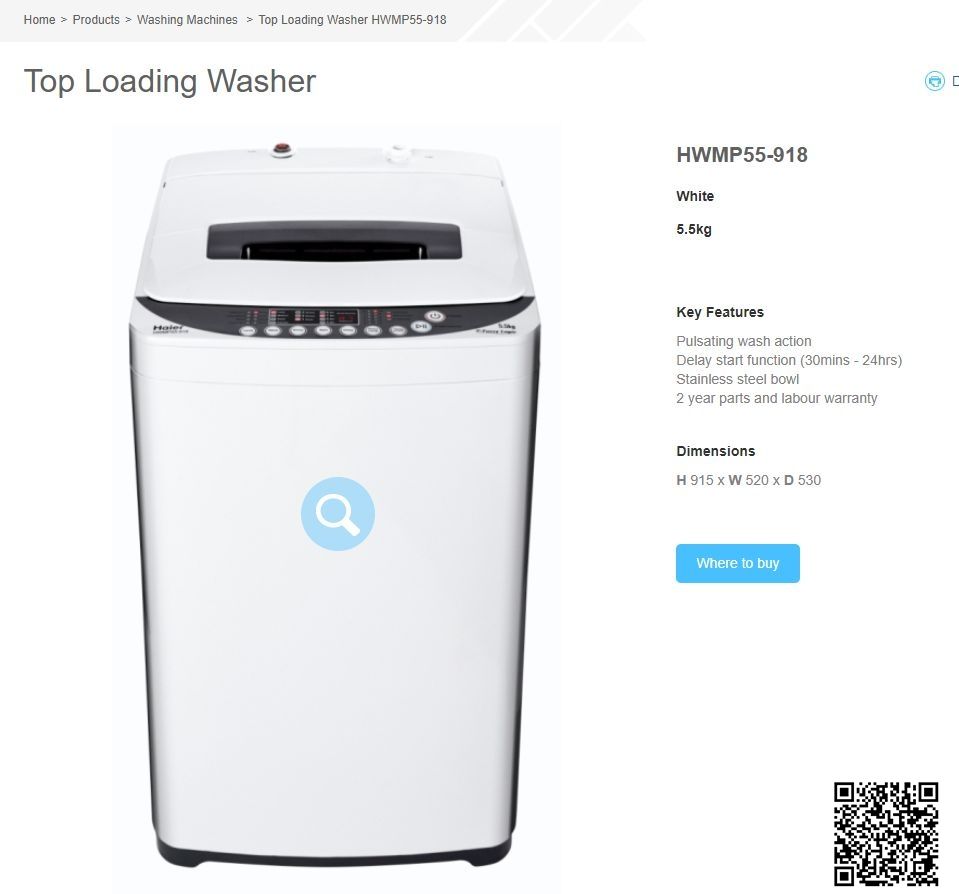The width and height of the screenshot is (959, 894).
Task: Scan area: click the QR code
Action: point(886,833)
